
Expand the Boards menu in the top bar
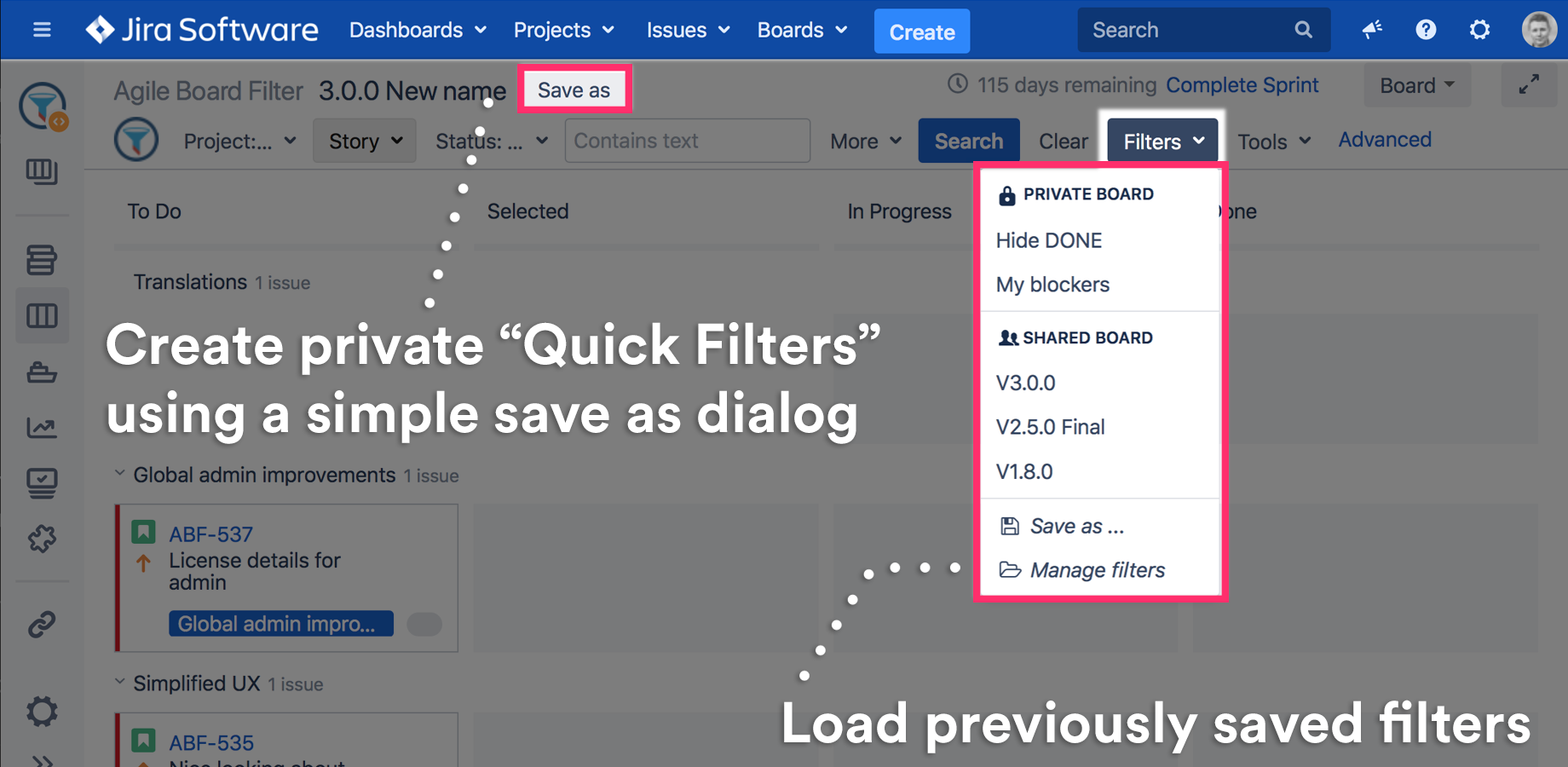tap(801, 30)
